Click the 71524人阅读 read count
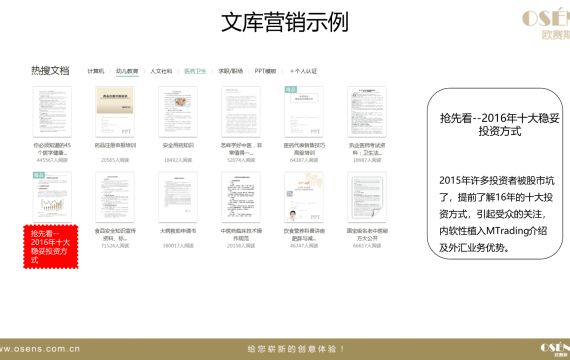Screen dimensions: 570x360 [x=115, y=246]
